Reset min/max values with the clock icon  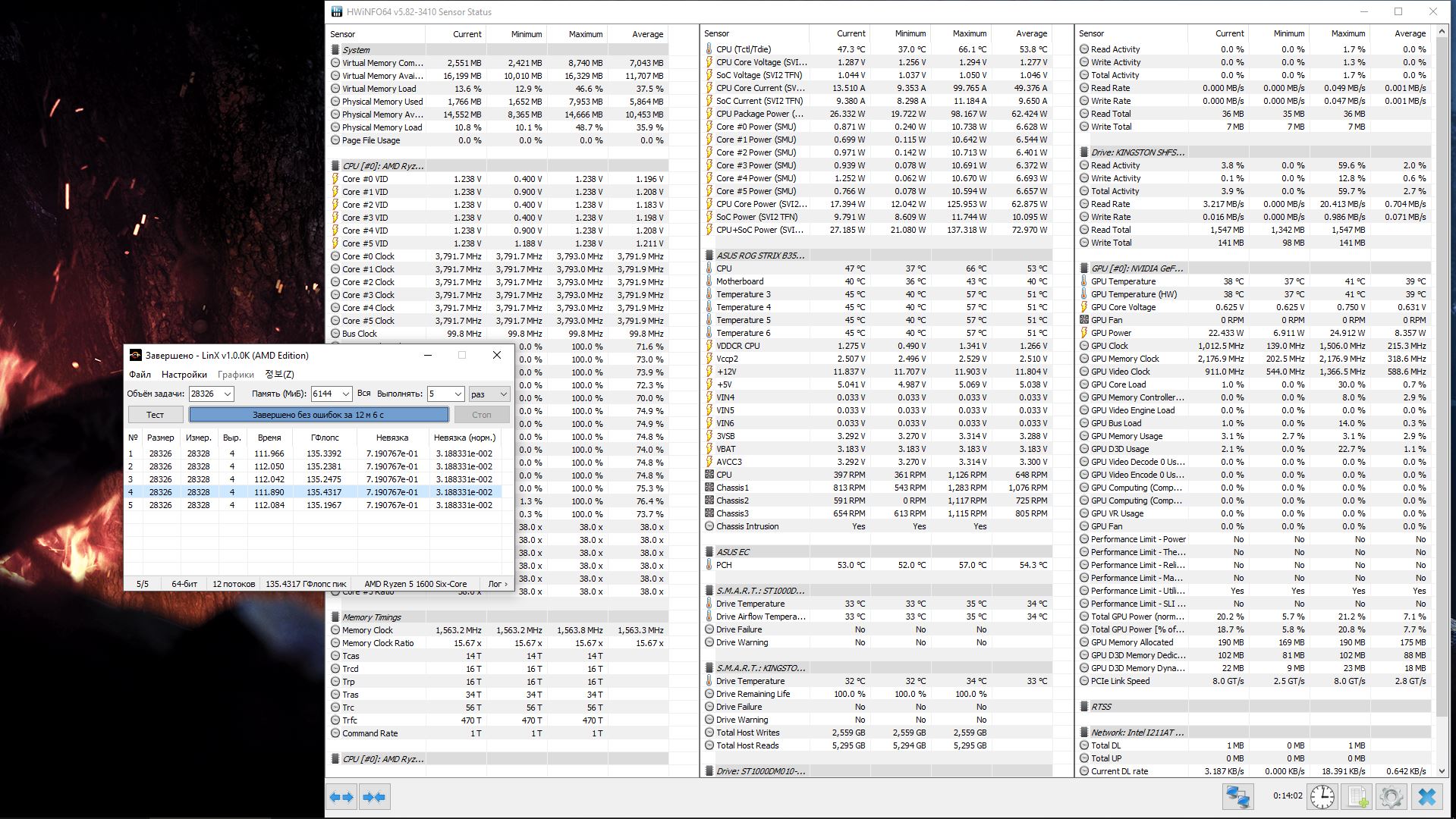pyautogui.click(x=1322, y=797)
